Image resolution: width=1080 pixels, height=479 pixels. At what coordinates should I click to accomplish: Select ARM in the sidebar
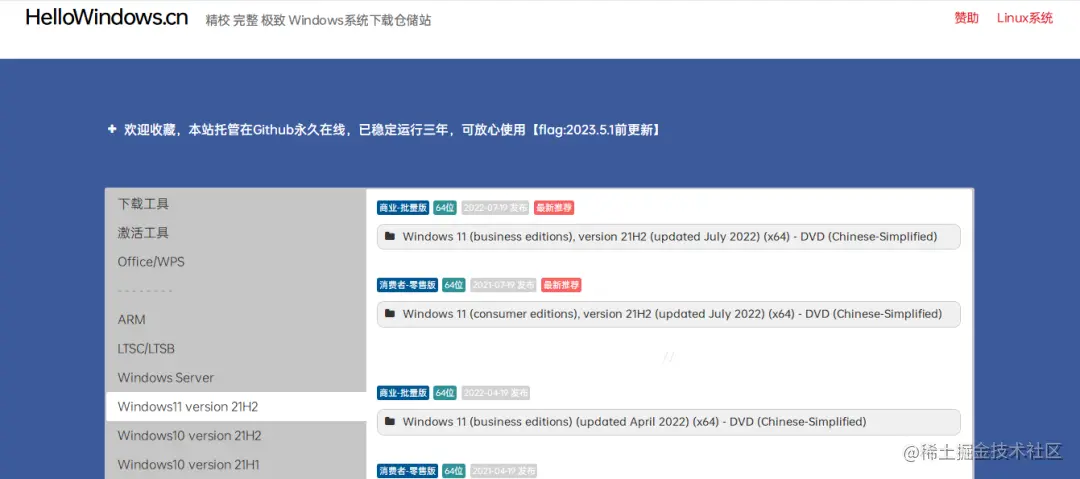point(132,320)
